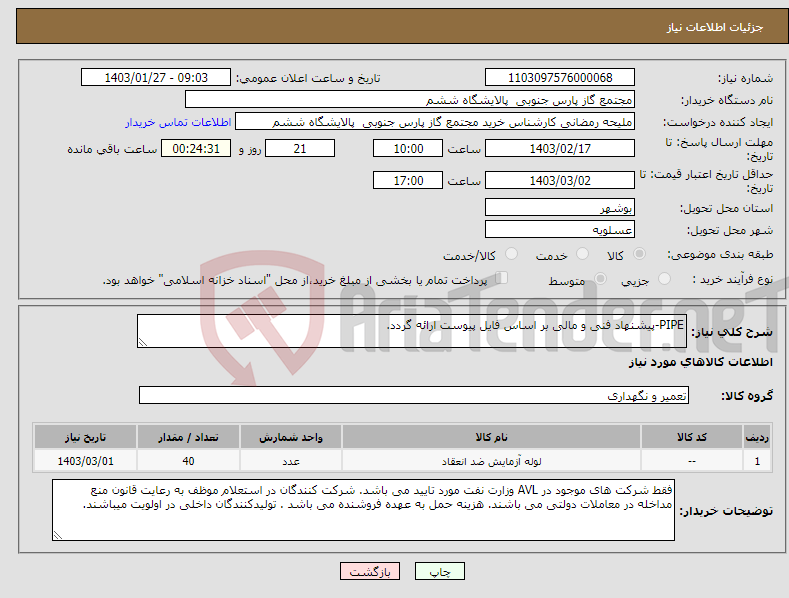
Task: Click the نوع فرآیند خرید label
Action: (x=733, y=279)
